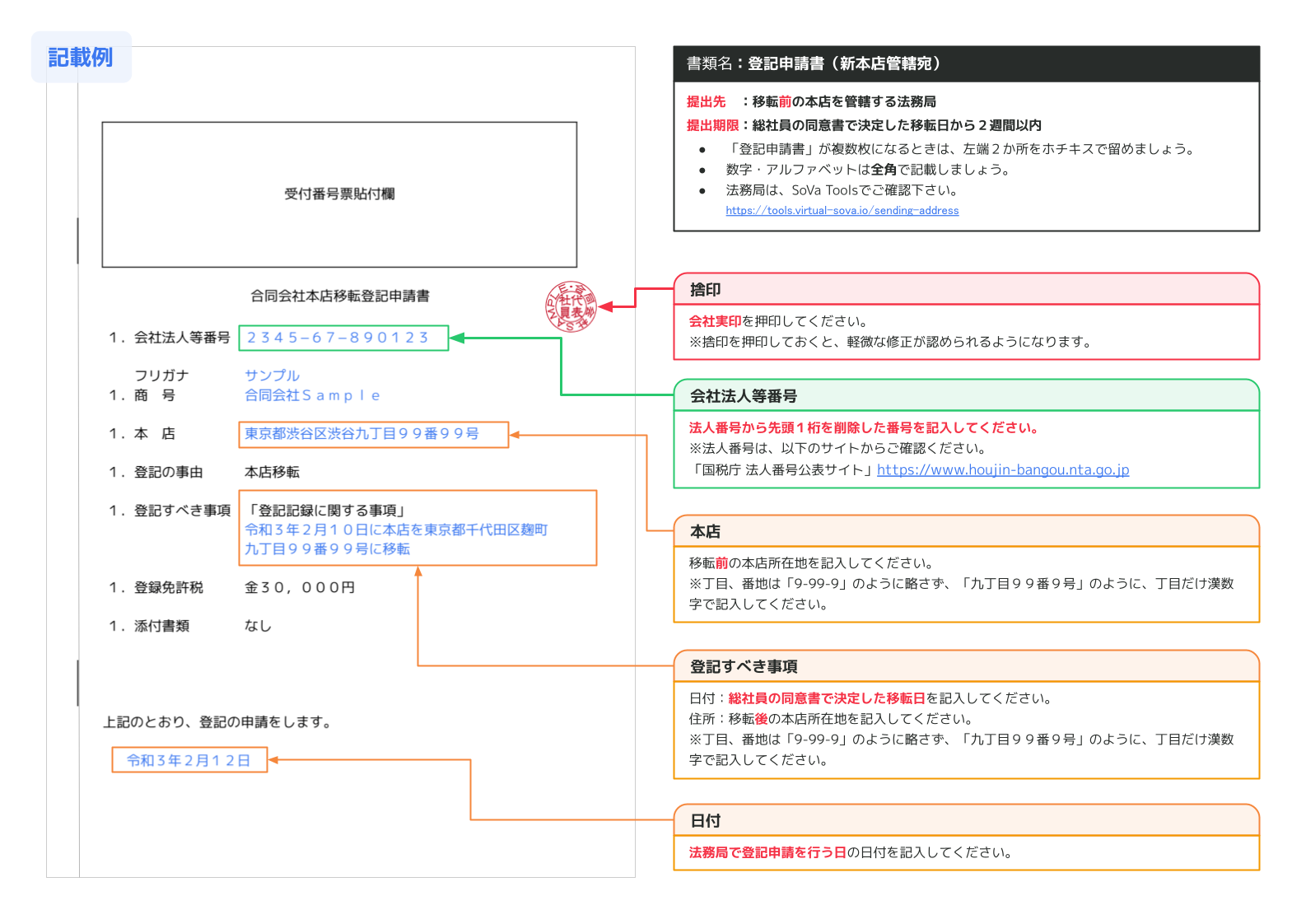Click the date field 令和３年２月１２日
Screen dimensions: 1306x924
189,760
